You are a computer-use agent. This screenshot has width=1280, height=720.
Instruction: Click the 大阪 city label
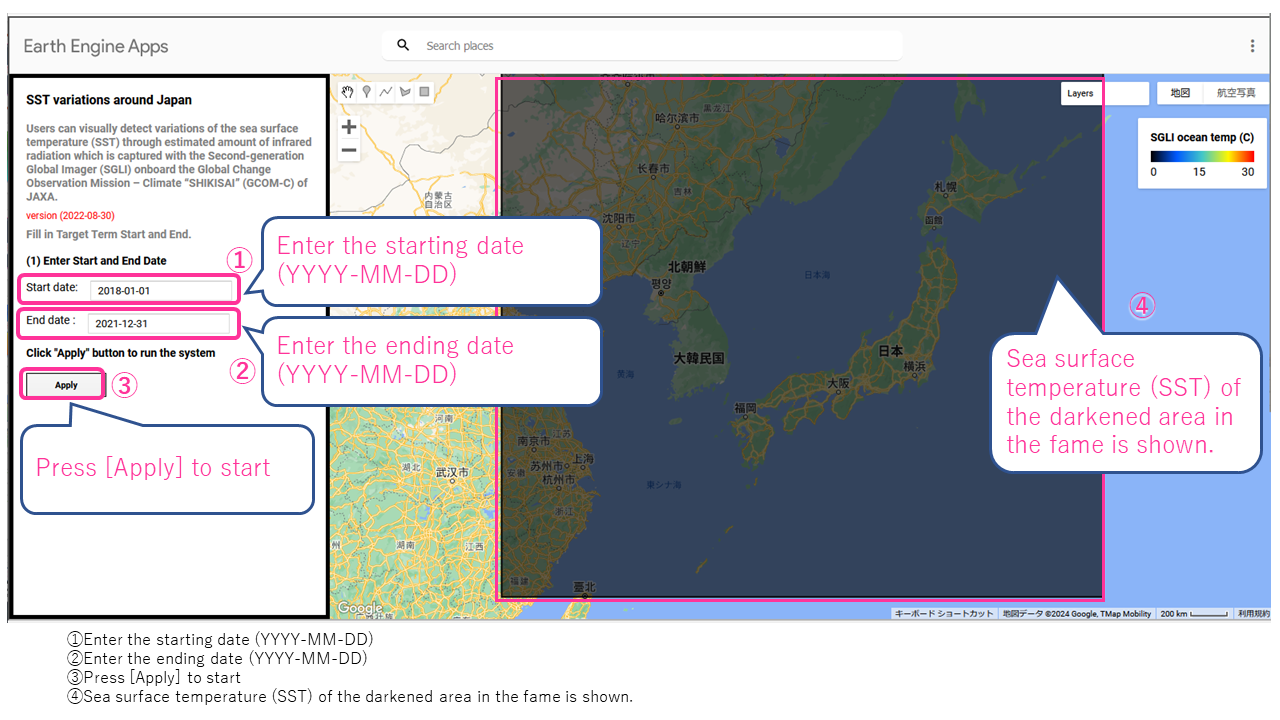coord(838,383)
